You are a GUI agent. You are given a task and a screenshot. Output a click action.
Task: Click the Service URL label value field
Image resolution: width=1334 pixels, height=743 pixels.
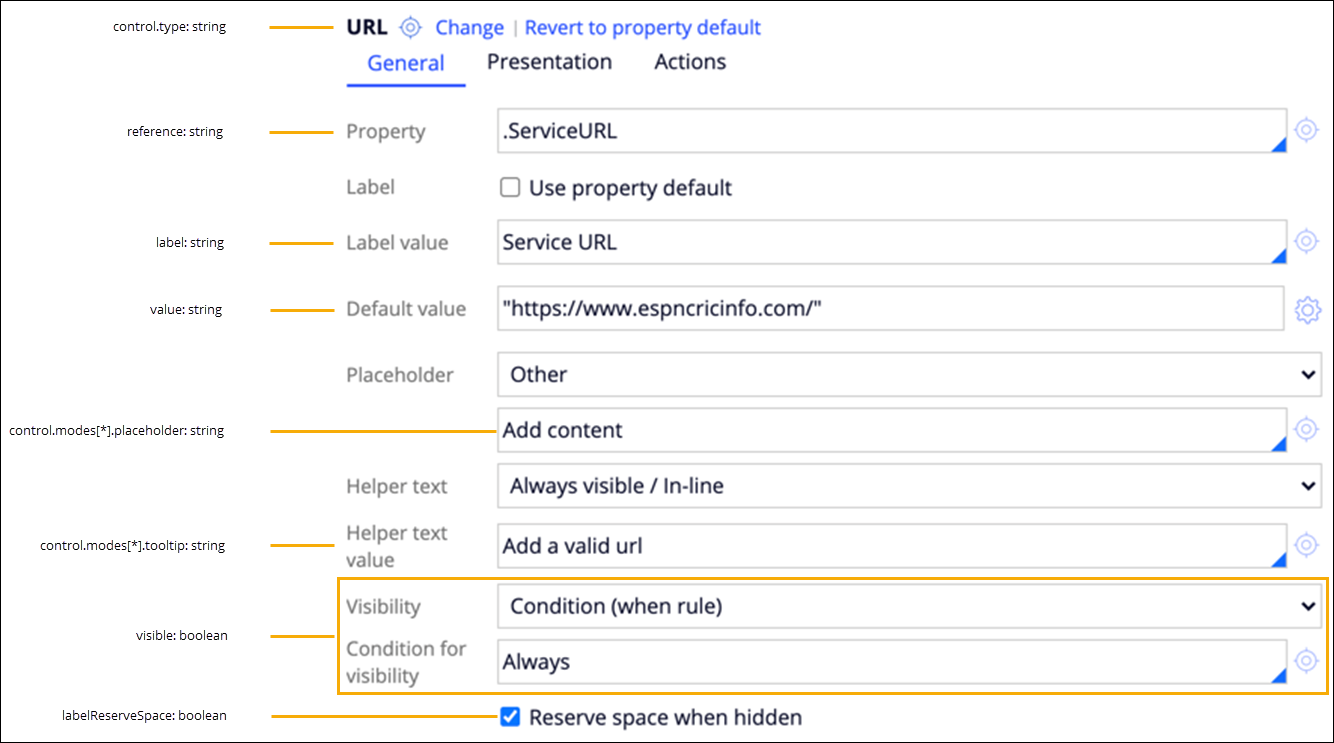(x=890, y=242)
